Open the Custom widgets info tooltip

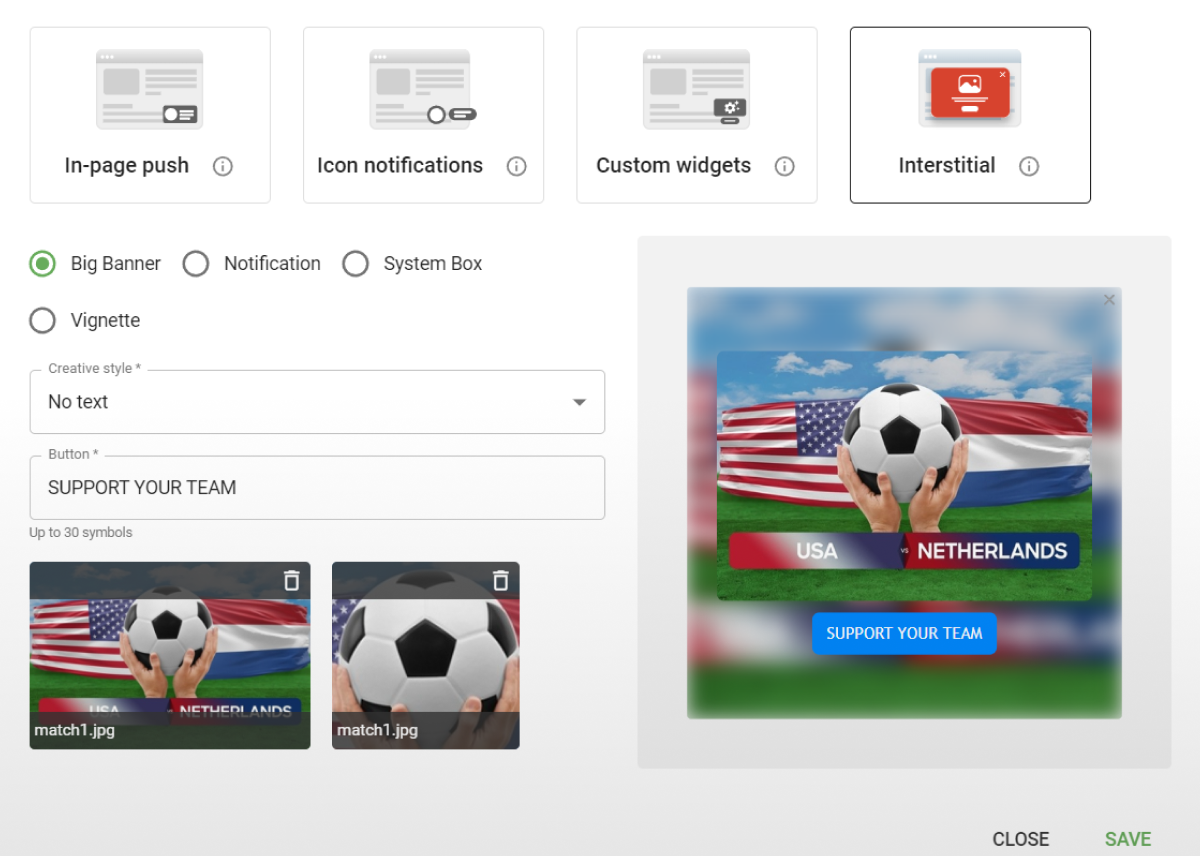(785, 166)
